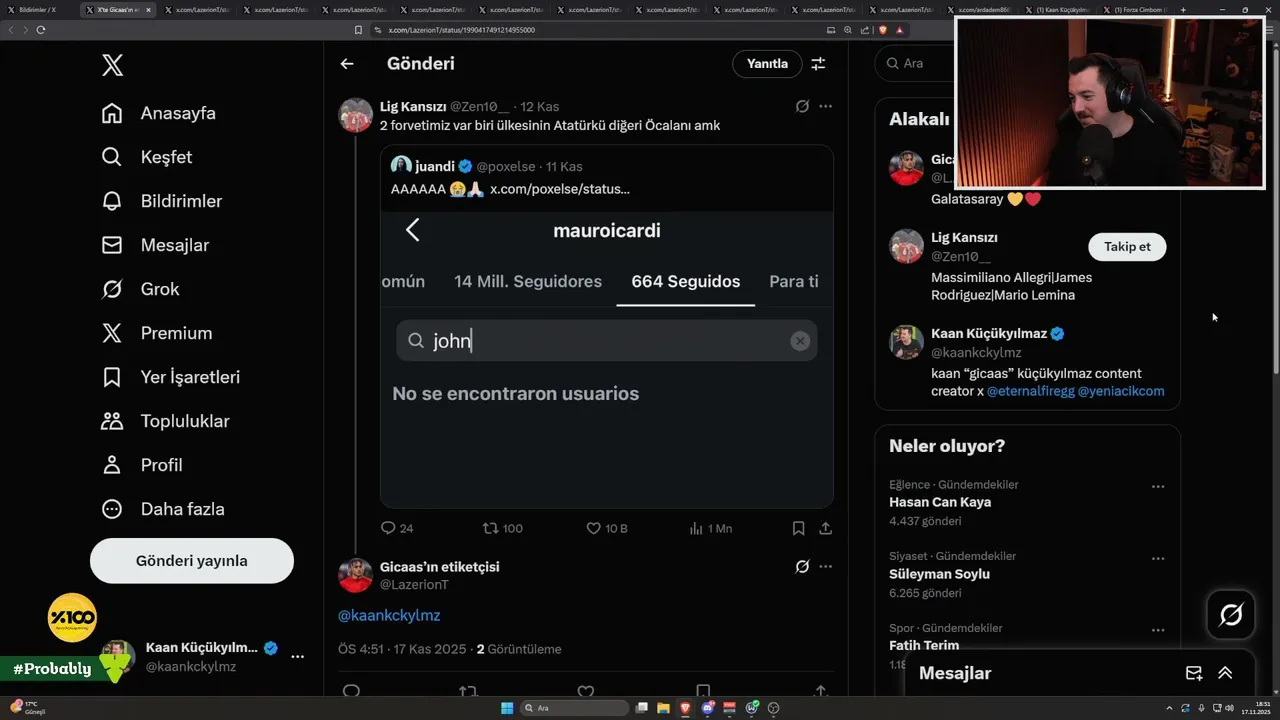Click the Gönderi yayınla button

(x=192, y=561)
